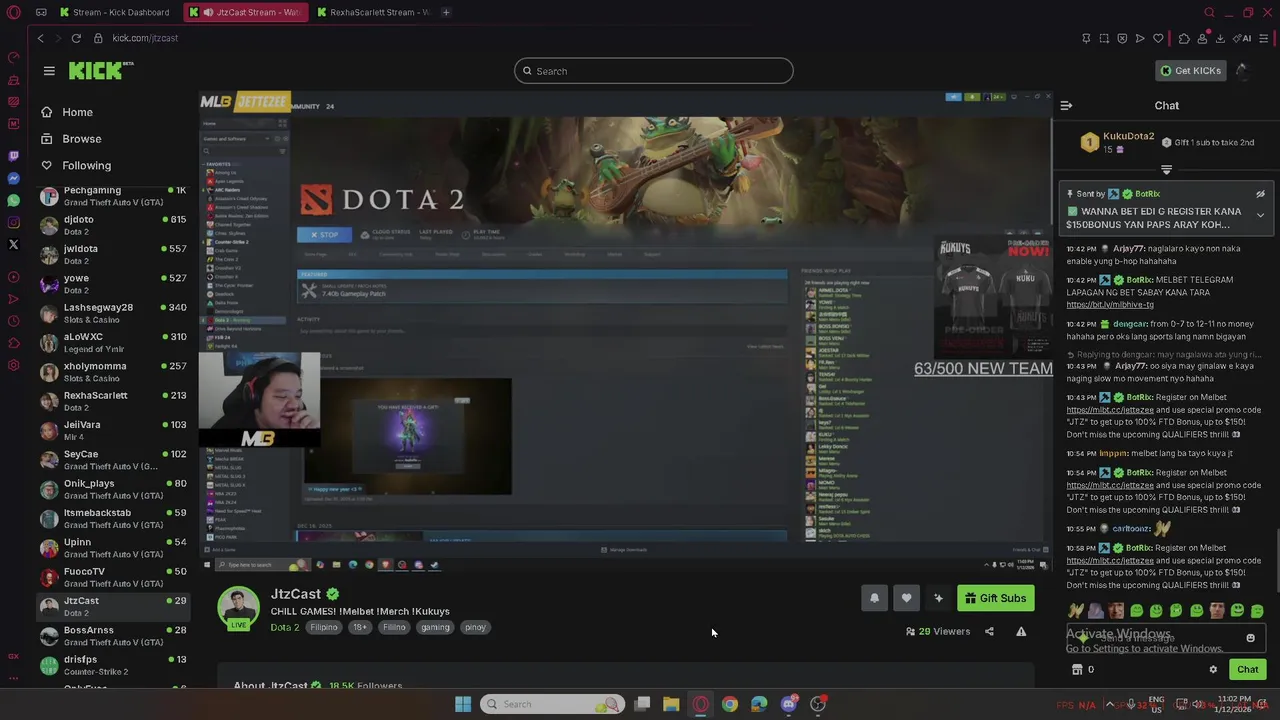Click the taskbar Search box
This screenshot has width=1280, height=720.
[x=552, y=704]
